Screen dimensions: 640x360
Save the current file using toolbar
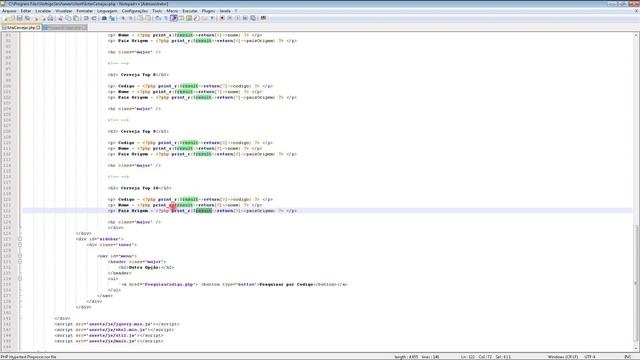(19, 18)
